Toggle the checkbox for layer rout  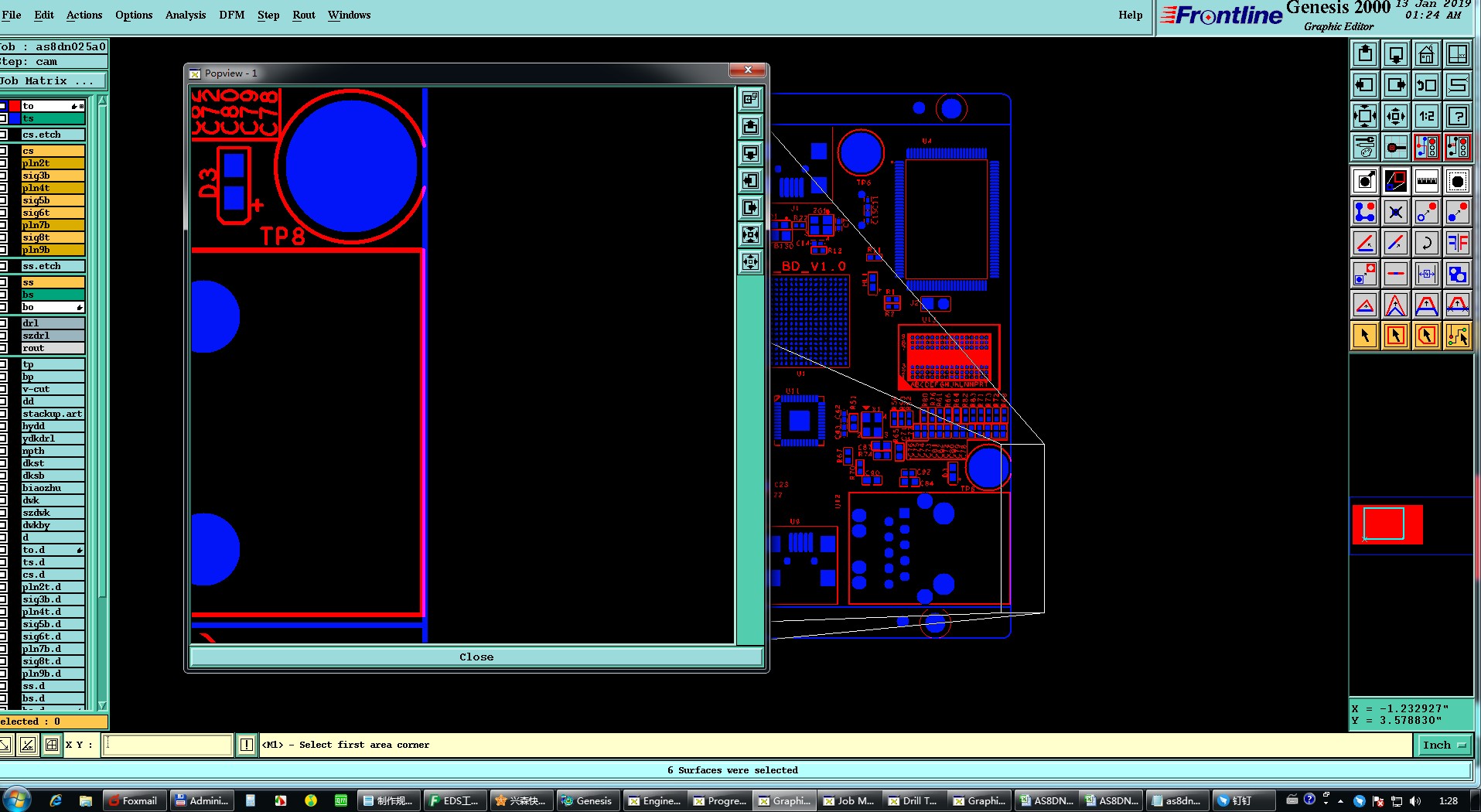3,348
